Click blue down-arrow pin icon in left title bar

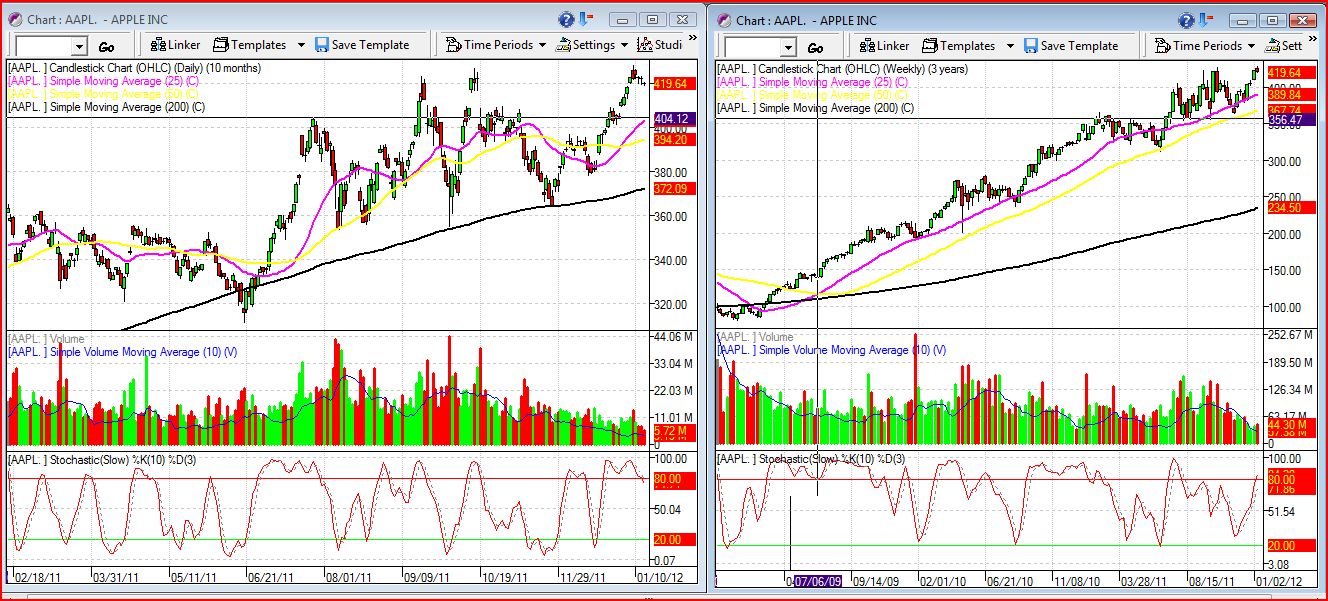coord(585,19)
